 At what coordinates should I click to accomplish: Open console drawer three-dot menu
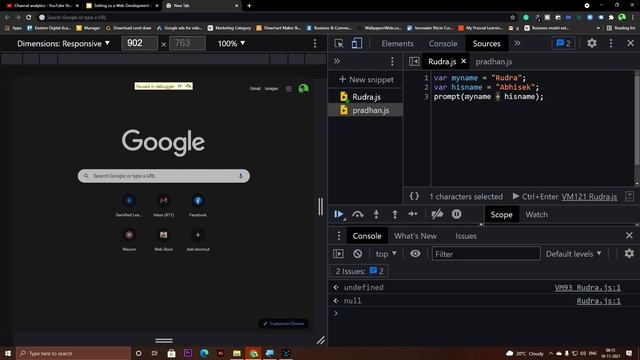click(339, 236)
